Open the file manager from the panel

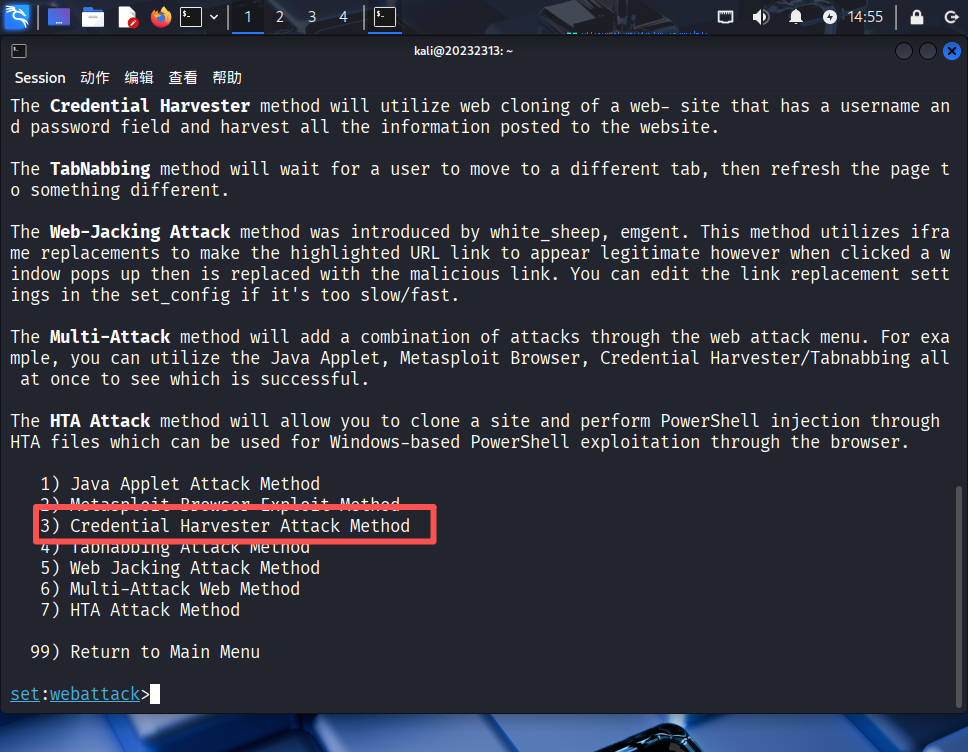[x=93, y=17]
